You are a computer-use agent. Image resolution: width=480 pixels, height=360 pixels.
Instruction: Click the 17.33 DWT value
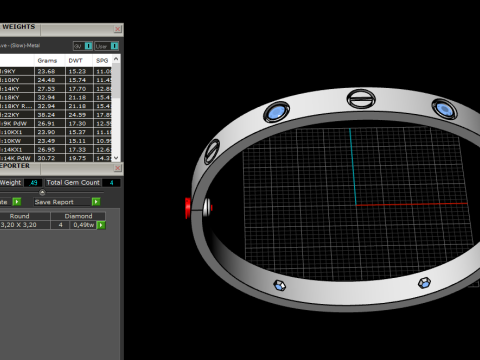click(x=77, y=149)
